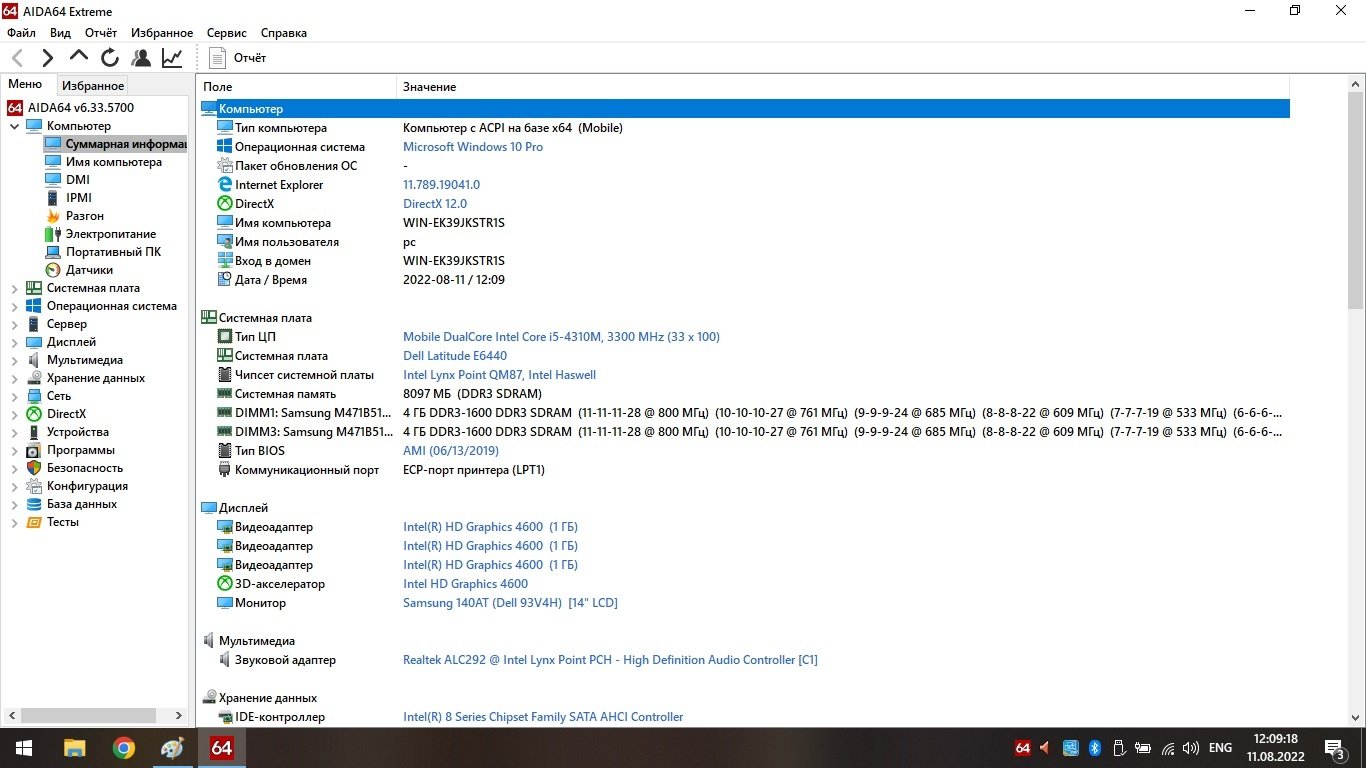The height and width of the screenshot is (768, 1366).
Task: Click the Отчёт report toolbar button
Action: [238, 58]
